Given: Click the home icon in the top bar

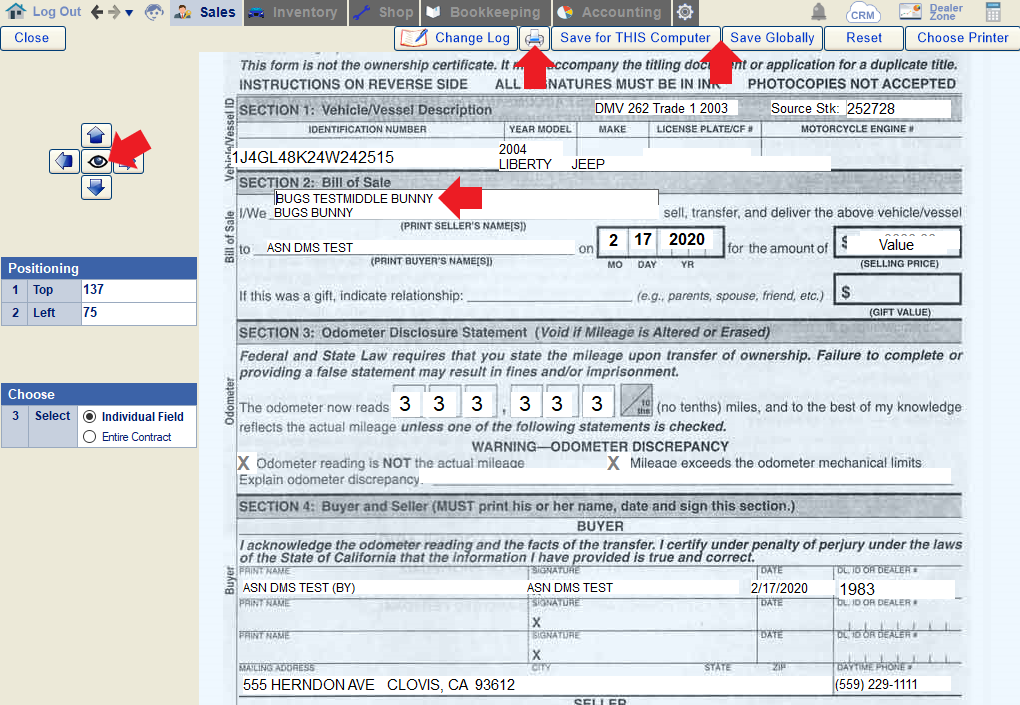Looking at the screenshot, I should pyautogui.click(x=15, y=11).
